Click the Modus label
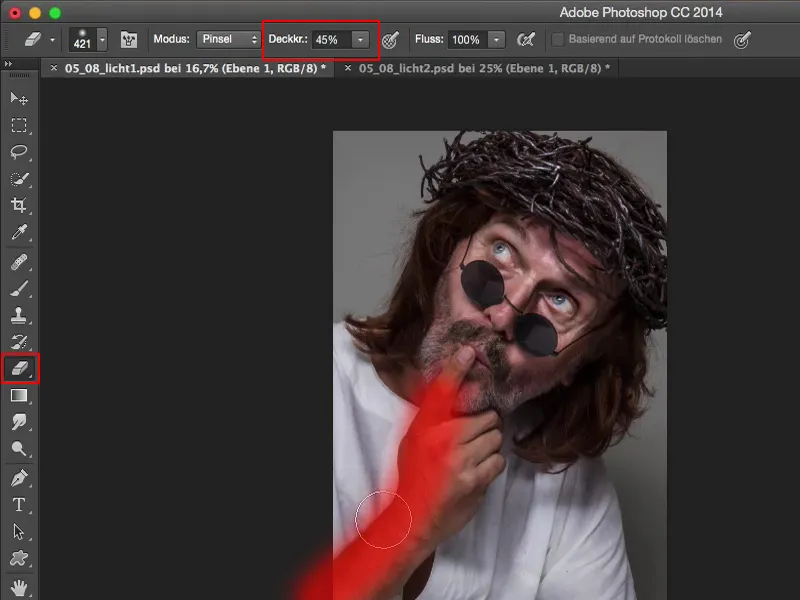 [x=171, y=39]
